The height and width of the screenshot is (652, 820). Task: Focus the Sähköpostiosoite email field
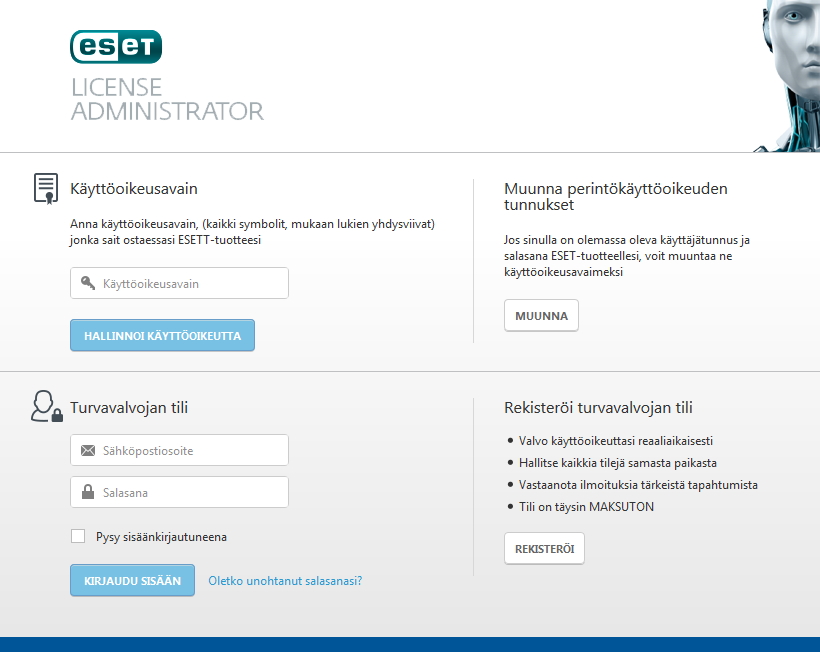(179, 450)
